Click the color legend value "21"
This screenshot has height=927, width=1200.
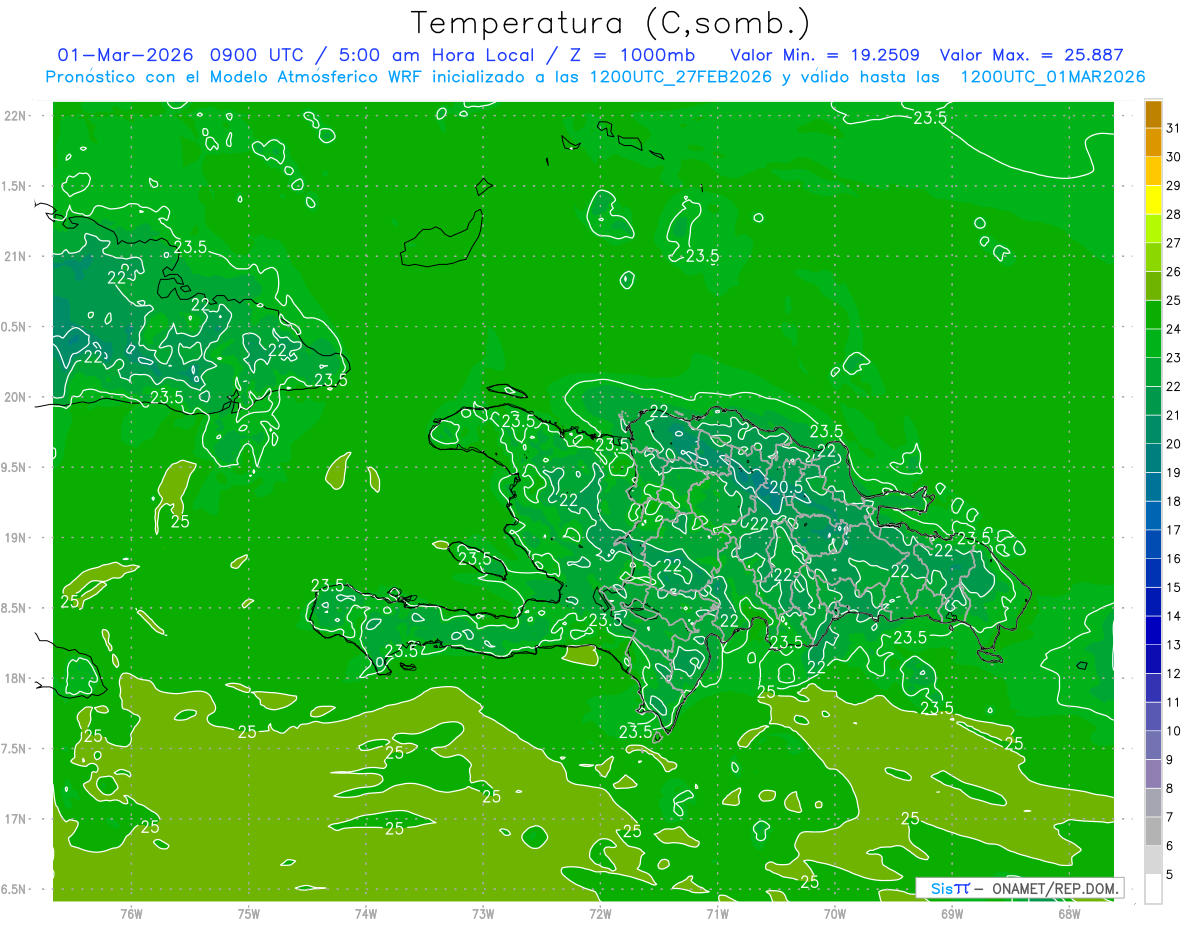[1174, 415]
